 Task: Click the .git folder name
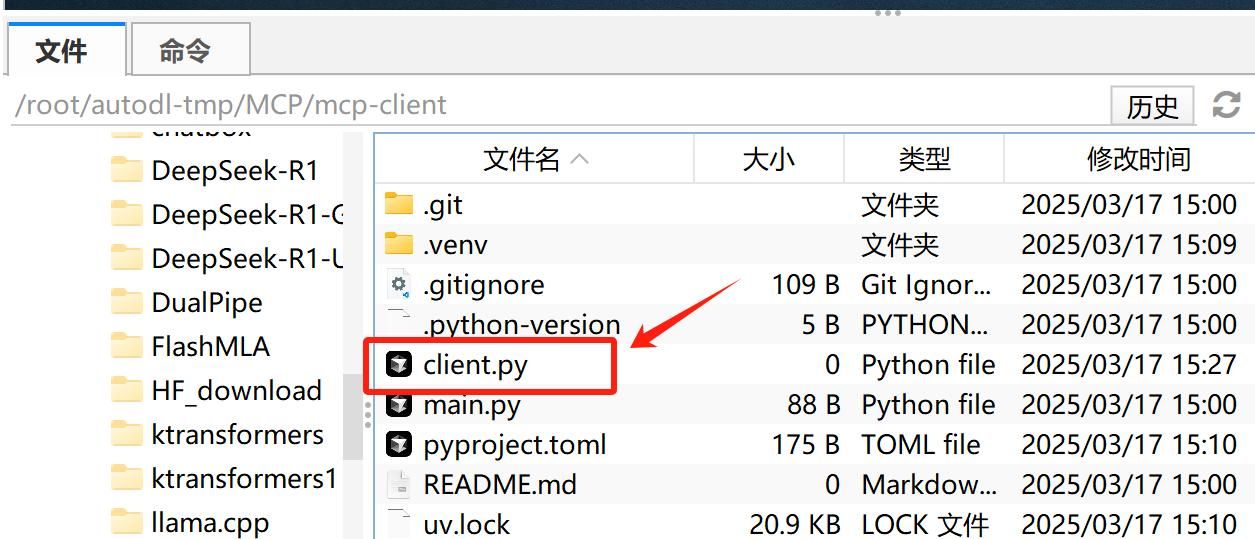coord(443,204)
